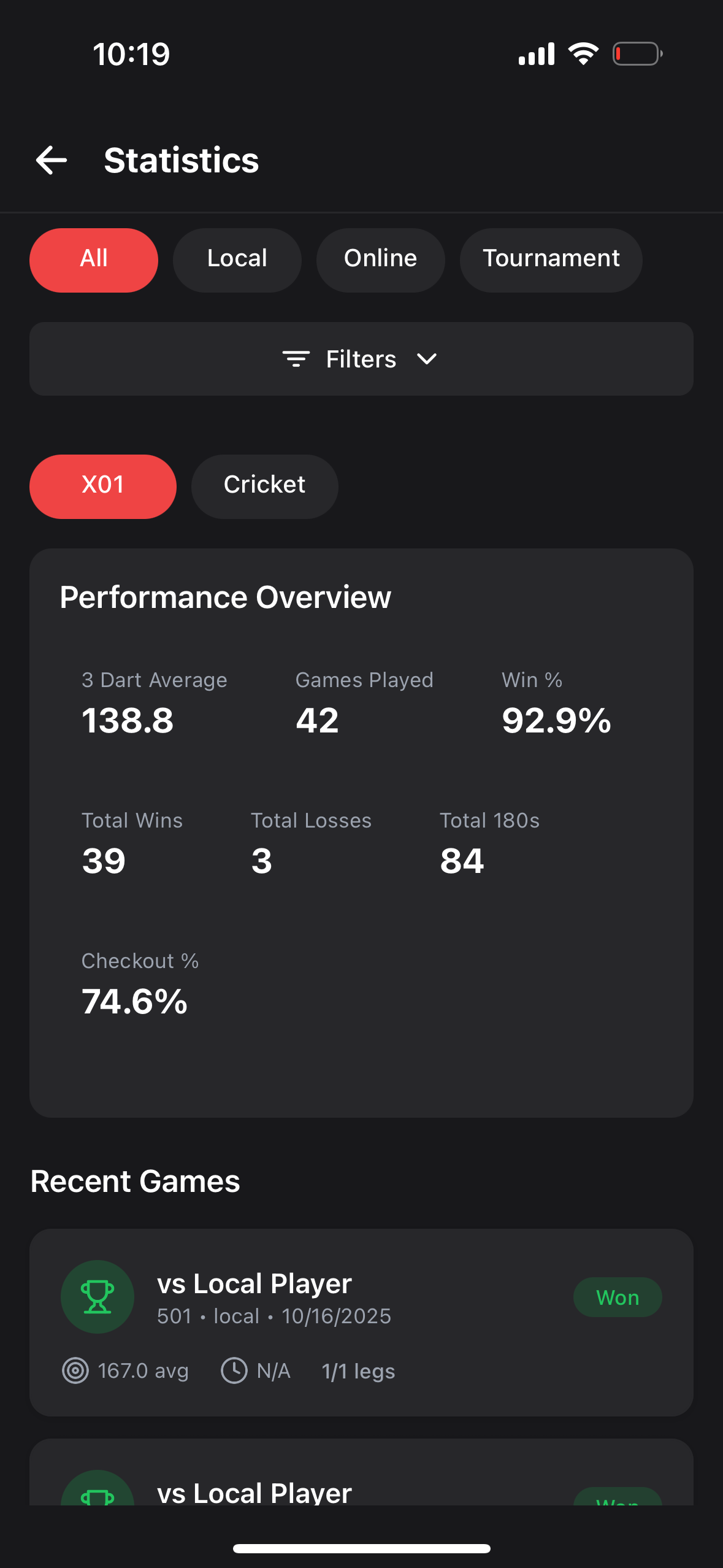Switch to the Cricket tab
The image size is (723, 1568).
[264, 486]
